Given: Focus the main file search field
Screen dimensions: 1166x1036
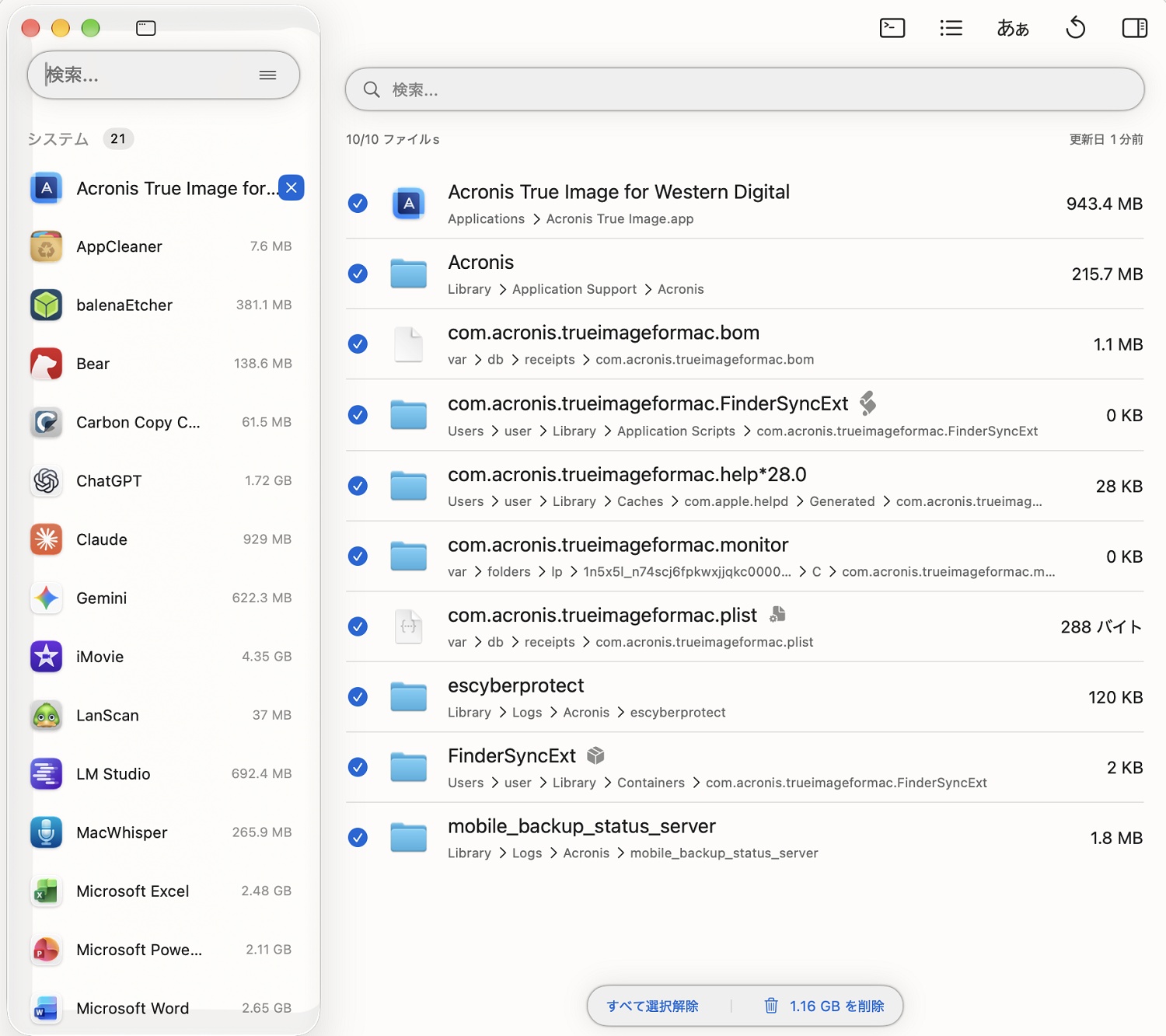Looking at the screenshot, I should click(745, 89).
